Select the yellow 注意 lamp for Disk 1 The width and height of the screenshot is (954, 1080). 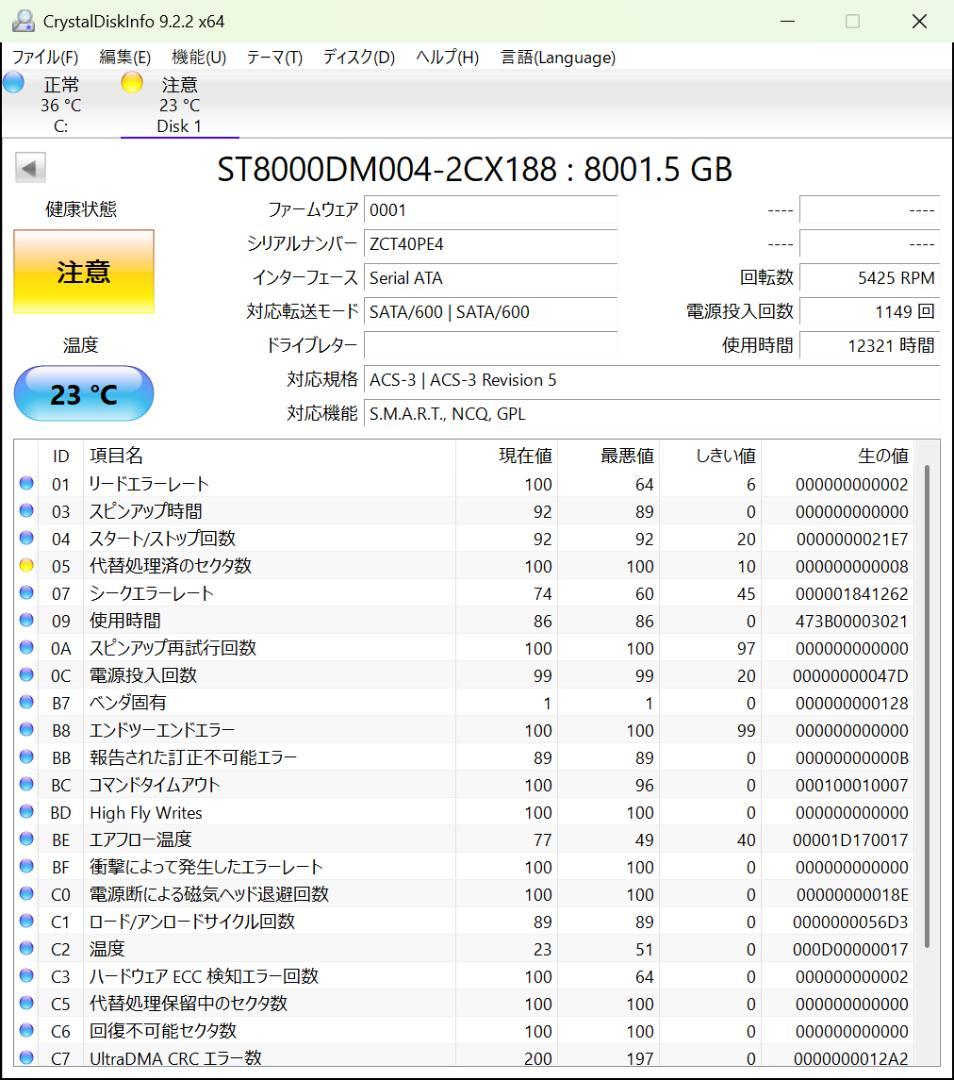click(x=130, y=84)
